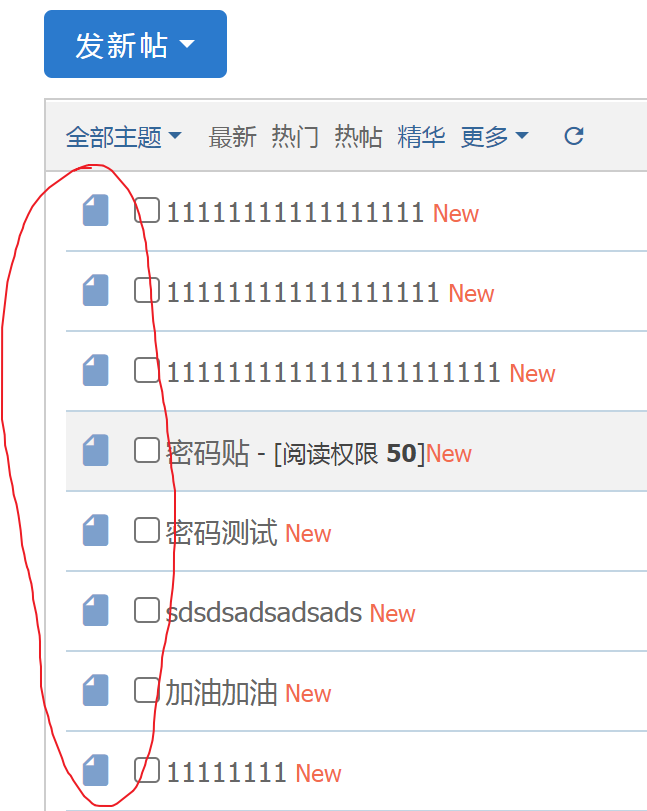Screen dimensions: 647x811
Task: Click the refresh icon in filter bar
Action: (x=574, y=137)
